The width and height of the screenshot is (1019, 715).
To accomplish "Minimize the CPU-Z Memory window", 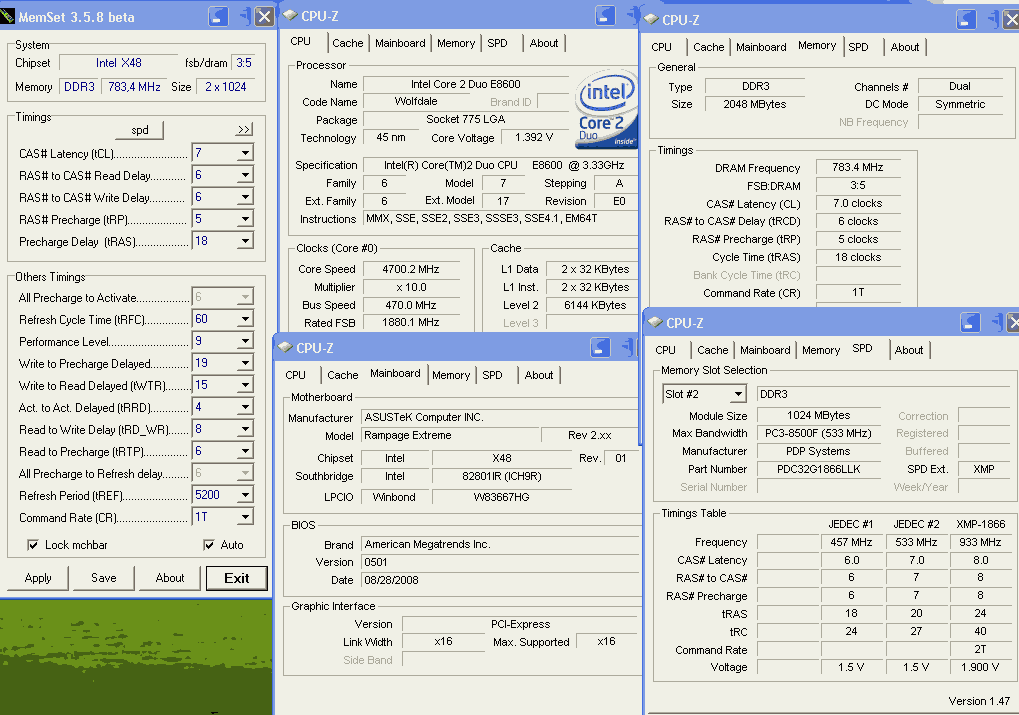I will [967, 20].
